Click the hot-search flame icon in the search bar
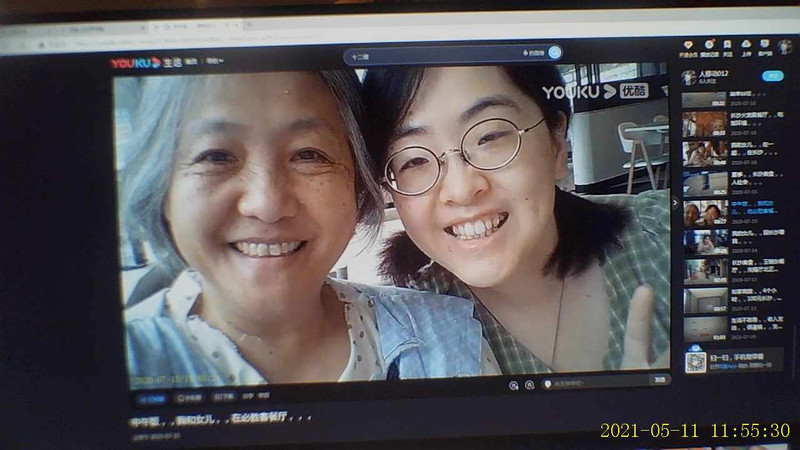 pyautogui.click(x=526, y=53)
